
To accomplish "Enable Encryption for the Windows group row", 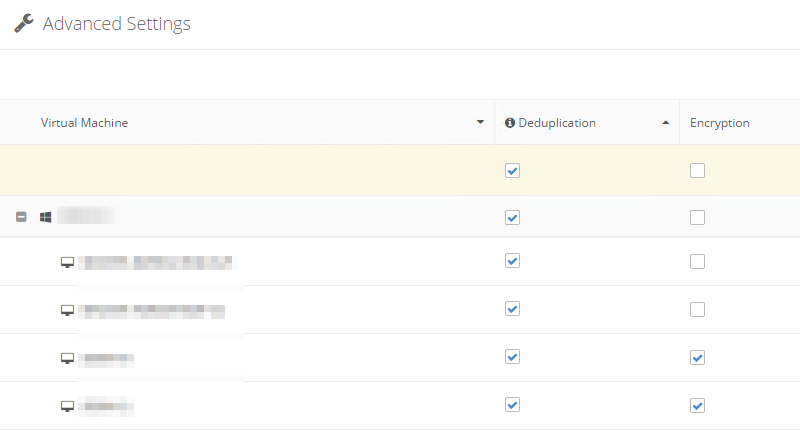I will 697,217.
